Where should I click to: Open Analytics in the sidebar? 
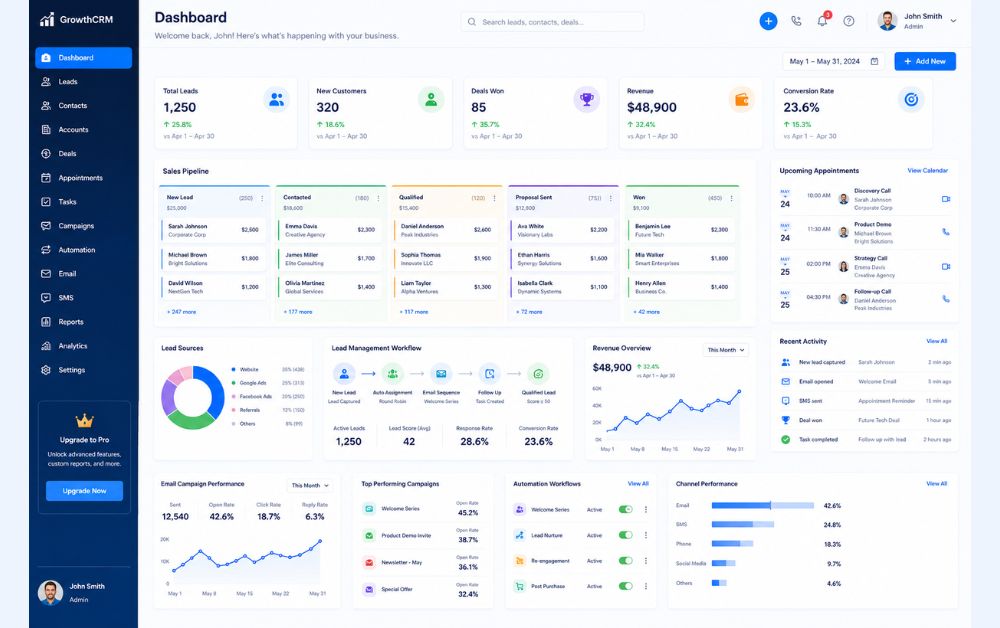[84, 346]
